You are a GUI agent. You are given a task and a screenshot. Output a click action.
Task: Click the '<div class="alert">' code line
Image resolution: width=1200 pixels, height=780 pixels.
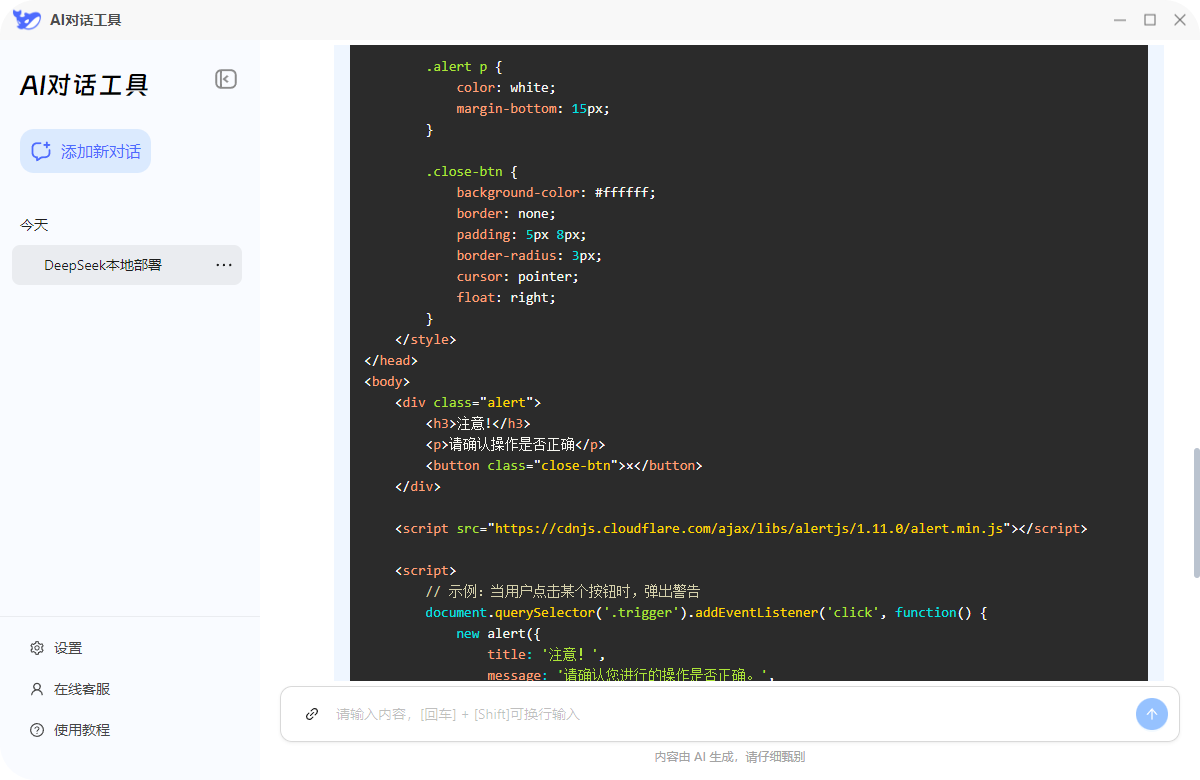pyautogui.click(x=468, y=402)
